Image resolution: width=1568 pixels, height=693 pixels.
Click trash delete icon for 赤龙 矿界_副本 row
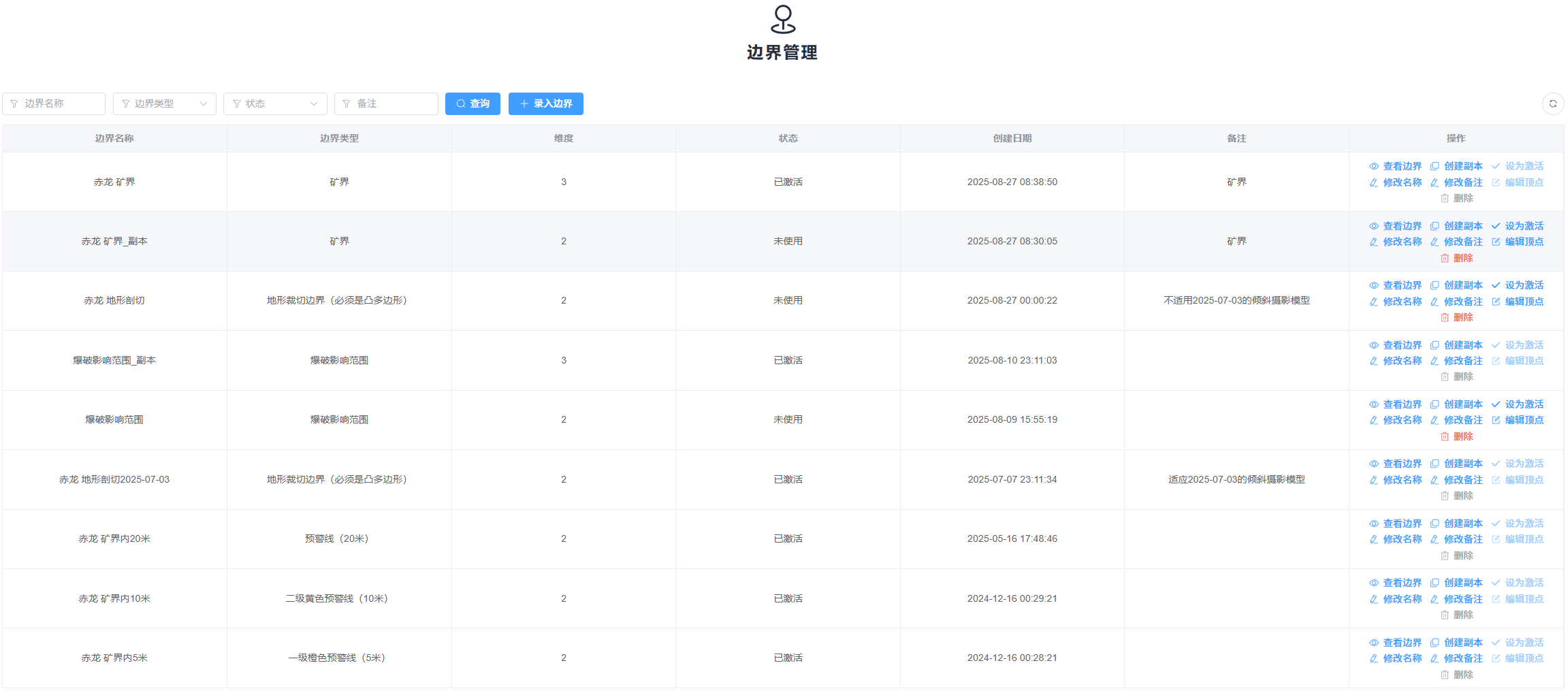pos(1444,258)
